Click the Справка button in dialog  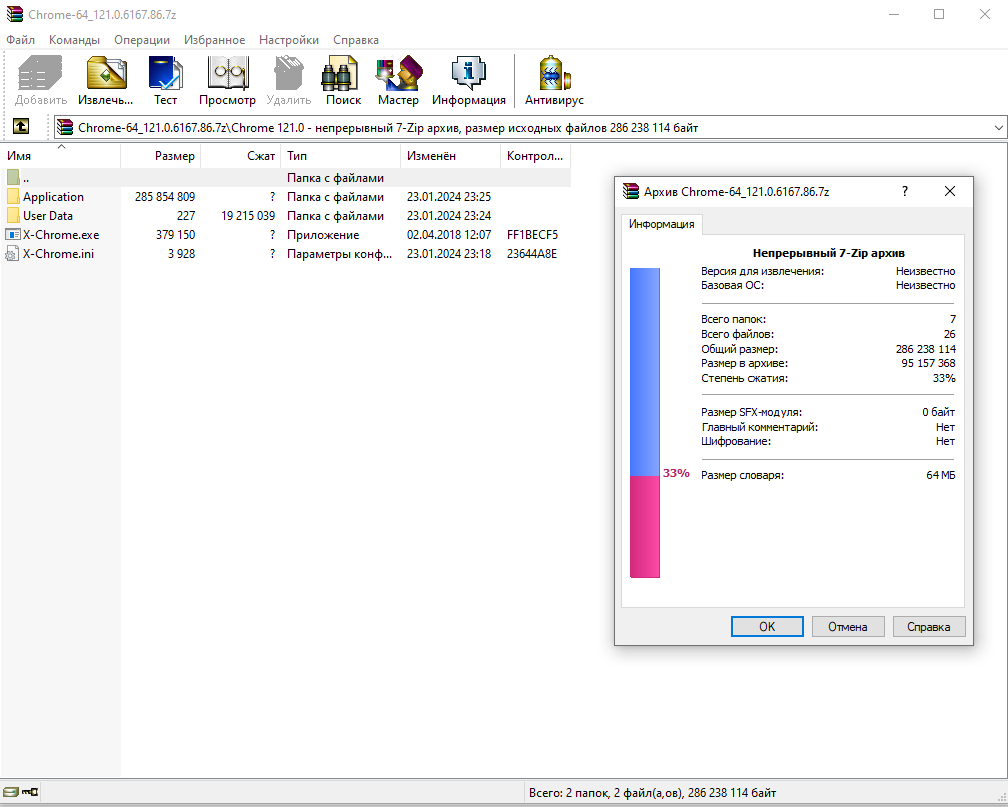928,627
